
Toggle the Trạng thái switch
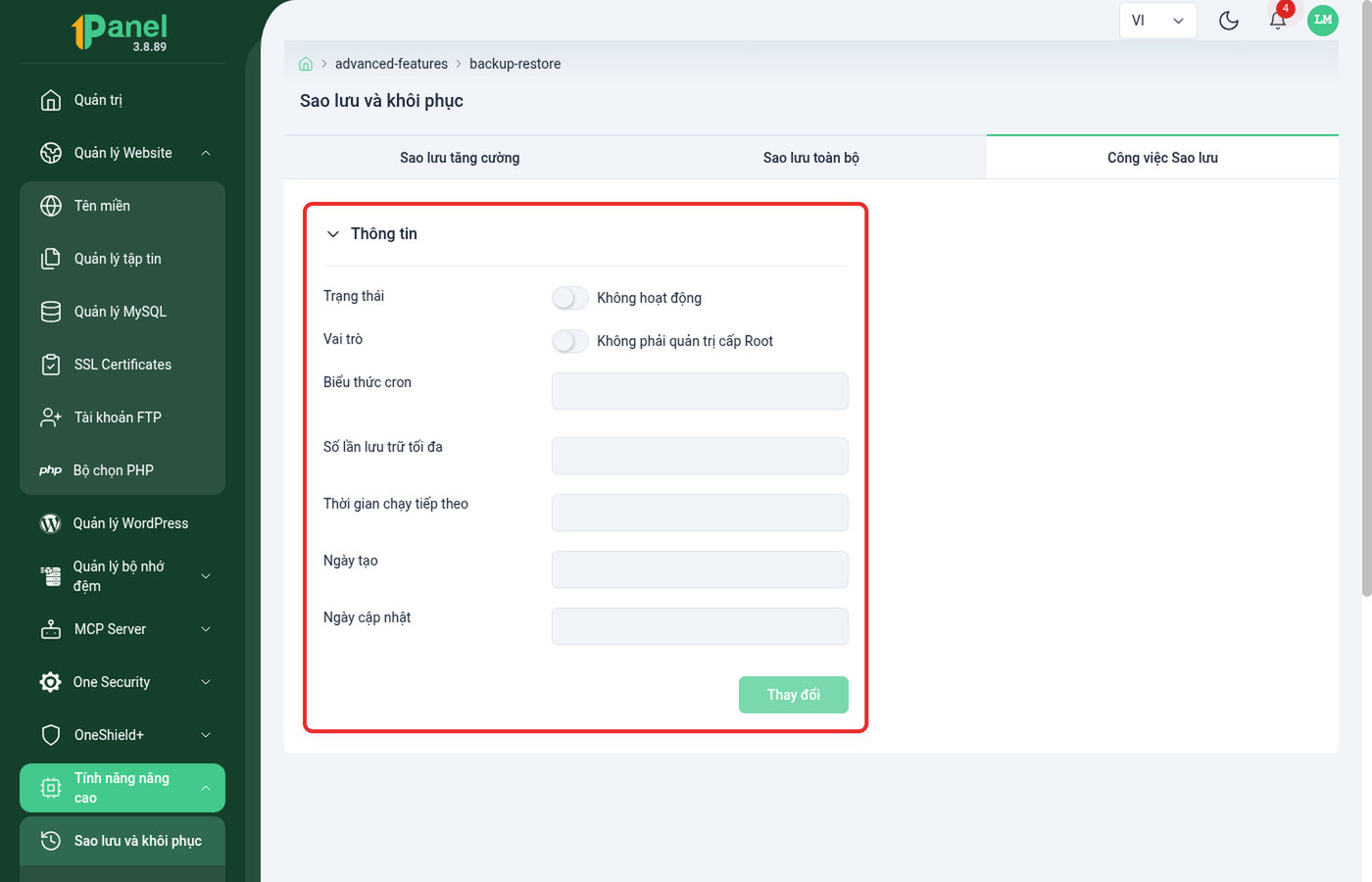click(570, 298)
